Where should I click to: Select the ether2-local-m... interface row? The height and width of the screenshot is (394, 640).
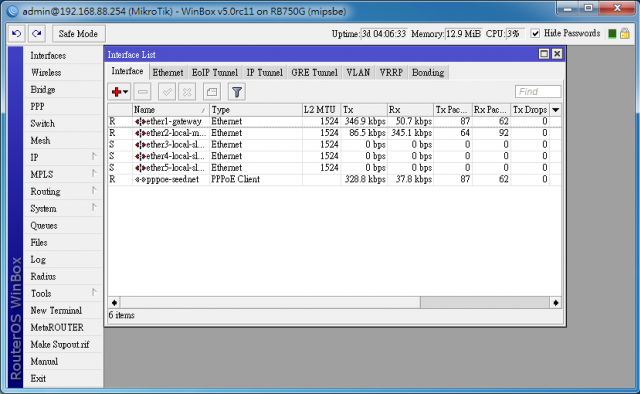pos(334,133)
